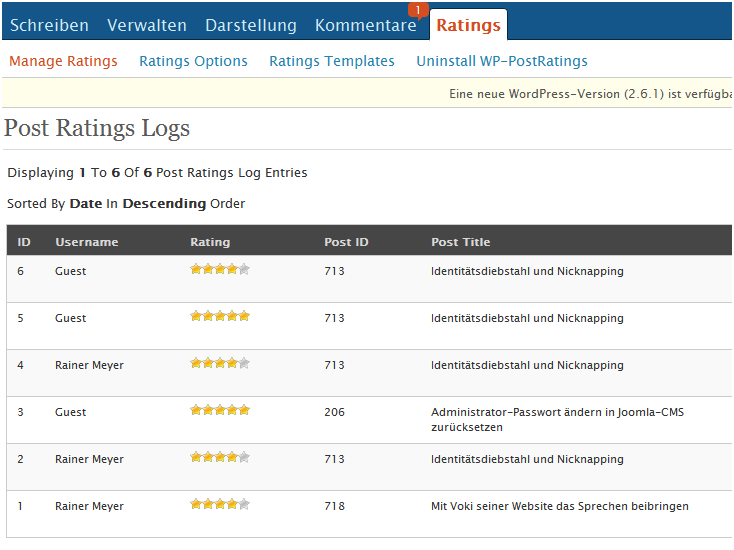Select the Ratings tab
This screenshot has width=734, height=550.
[469, 25]
